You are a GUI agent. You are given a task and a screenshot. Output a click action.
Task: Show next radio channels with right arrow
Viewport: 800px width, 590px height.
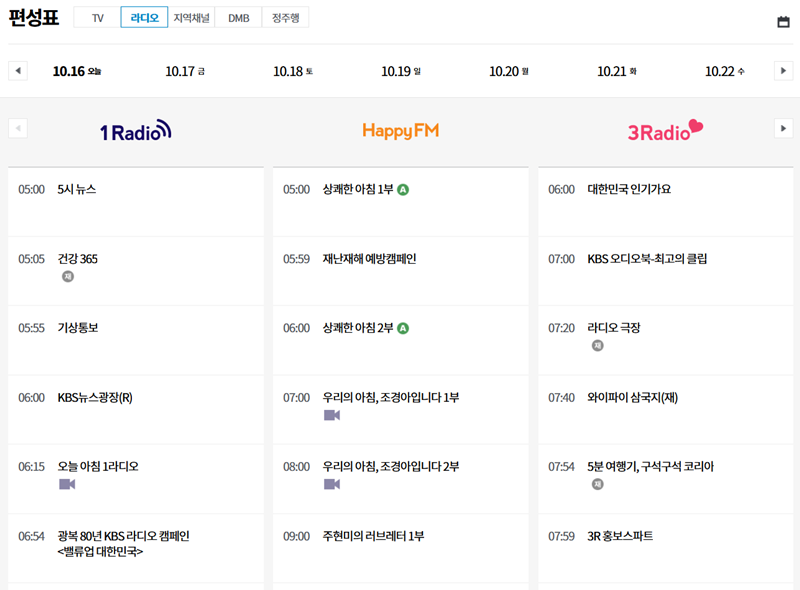tap(783, 129)
